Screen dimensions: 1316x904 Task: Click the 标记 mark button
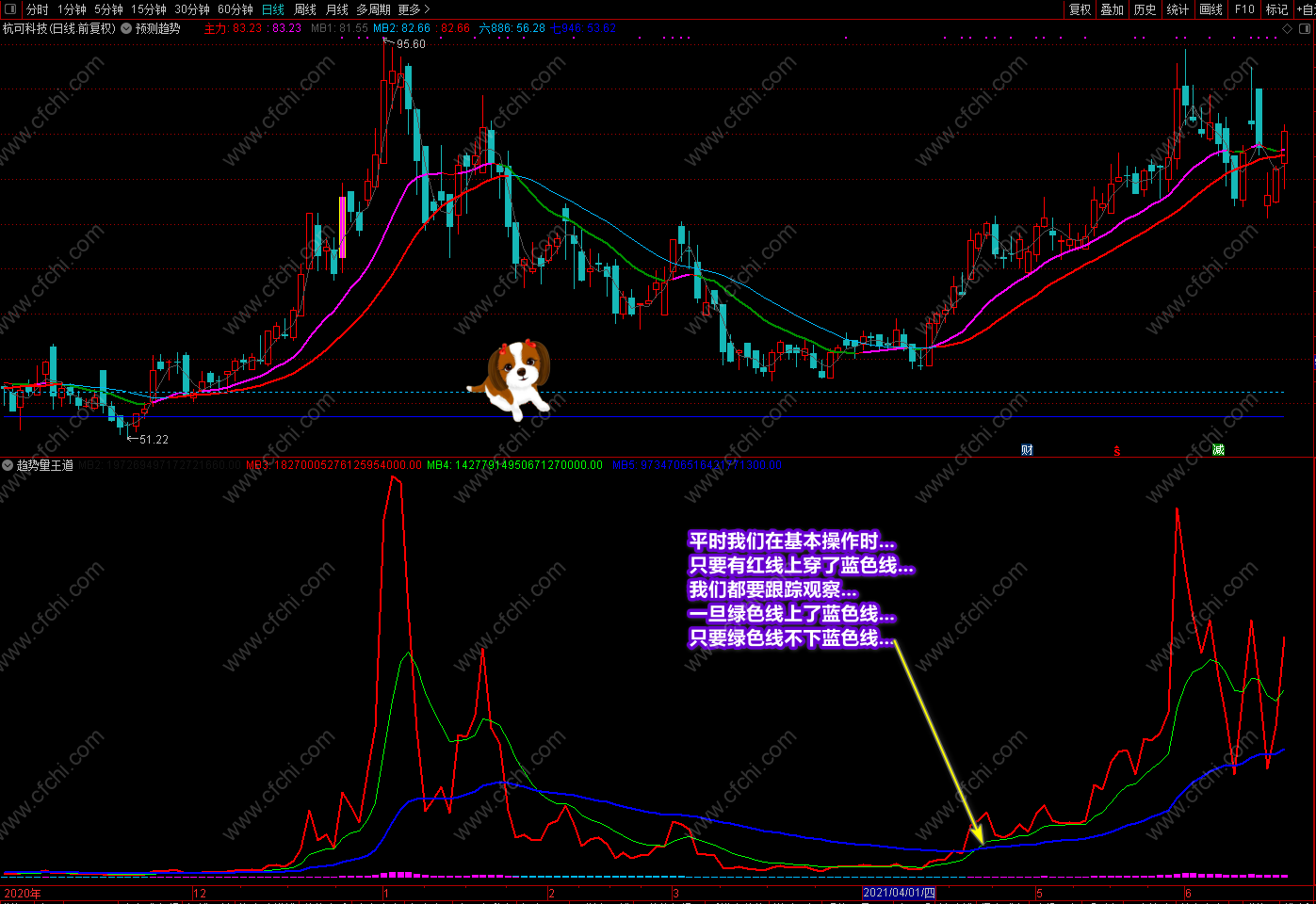1276,9
